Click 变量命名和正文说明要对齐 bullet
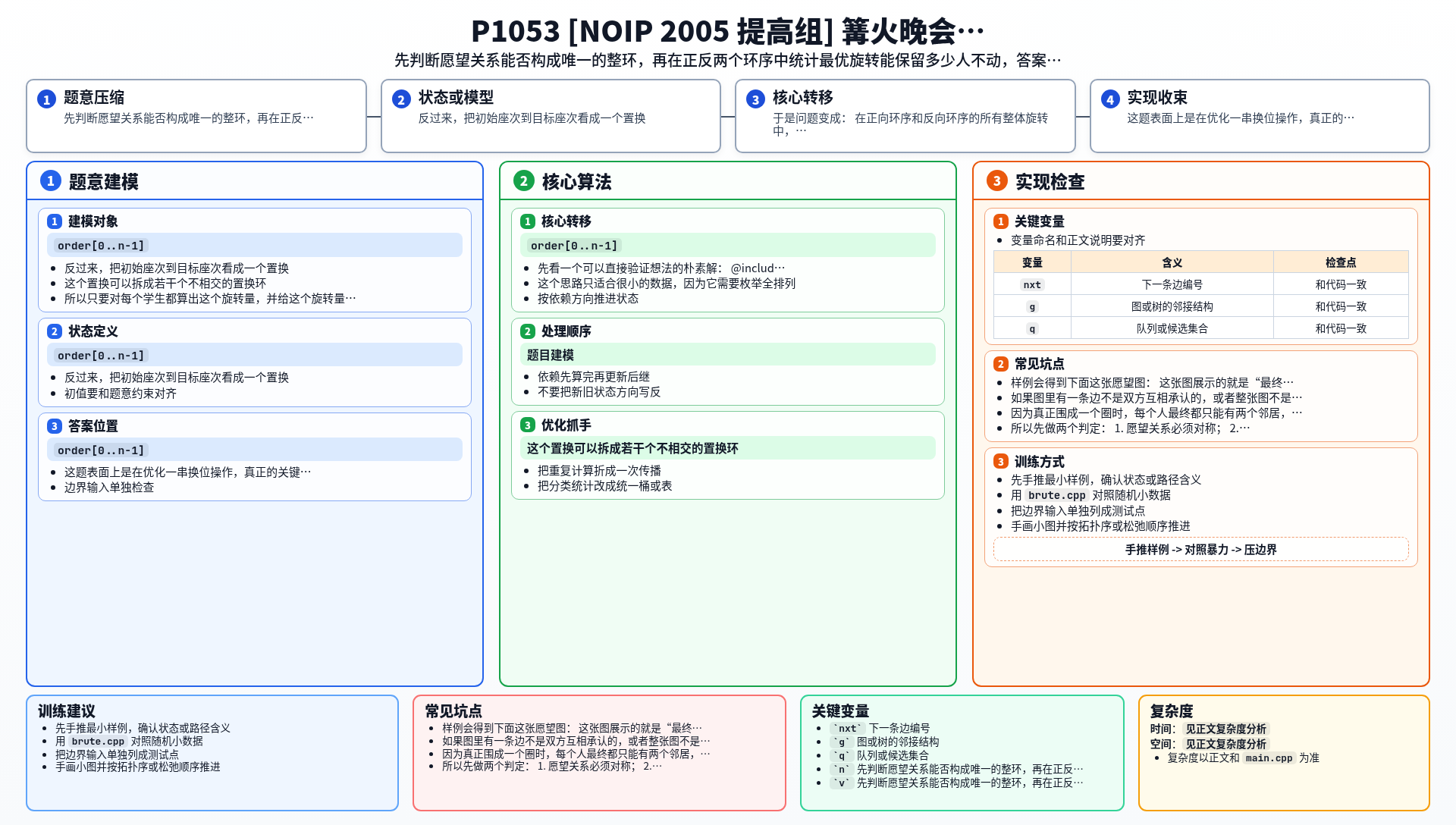The image size is (1456, 825). [1078, 240]
